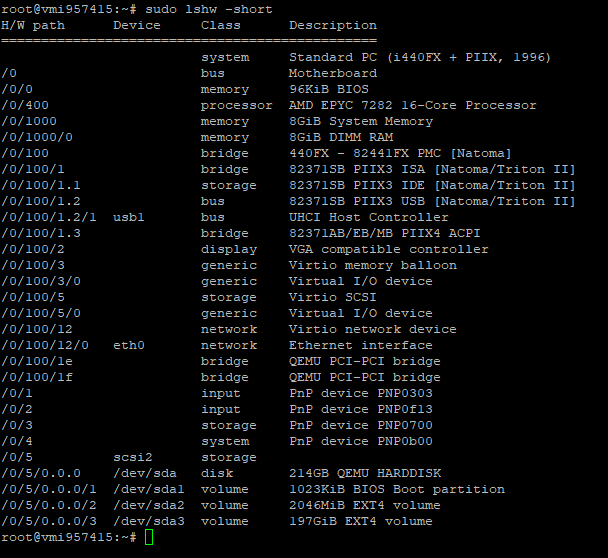Click the '1023KiB BIOS Boot partition' text
608x558 pixels.
point(397,489)
